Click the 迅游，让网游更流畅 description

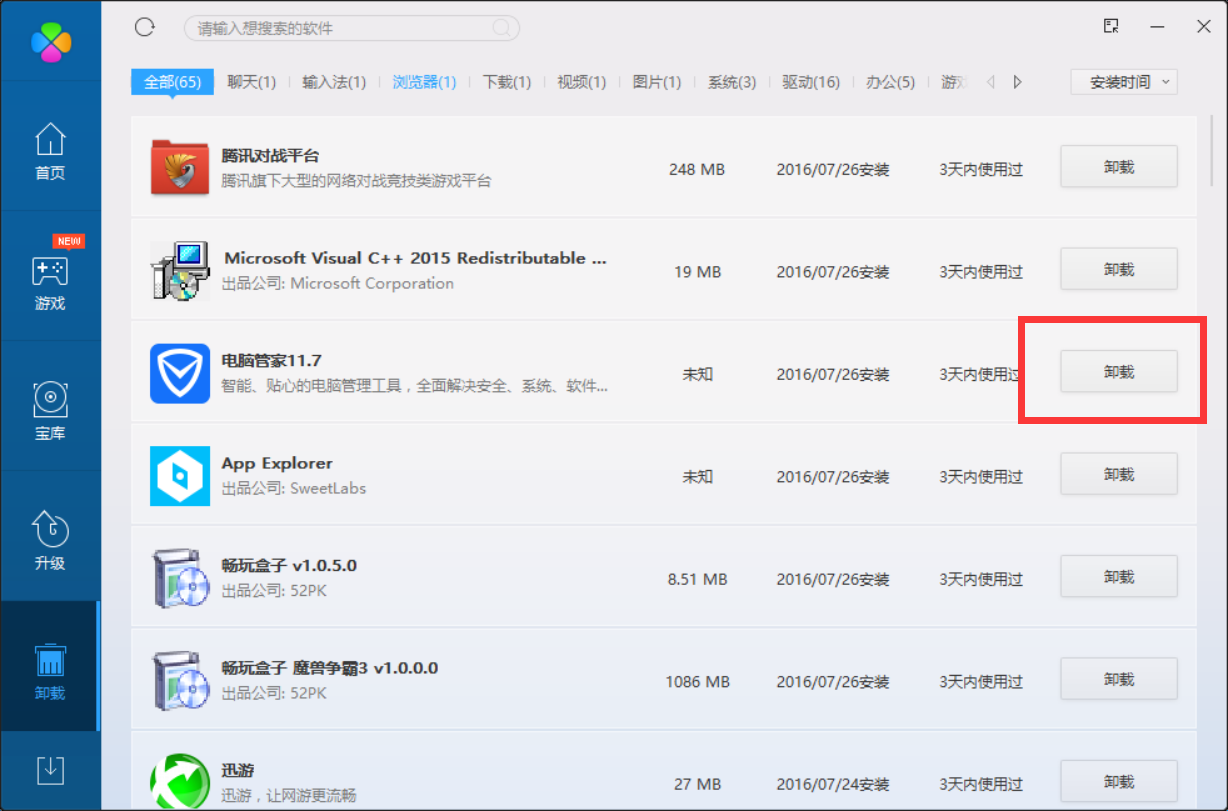[x=288, y=796]
